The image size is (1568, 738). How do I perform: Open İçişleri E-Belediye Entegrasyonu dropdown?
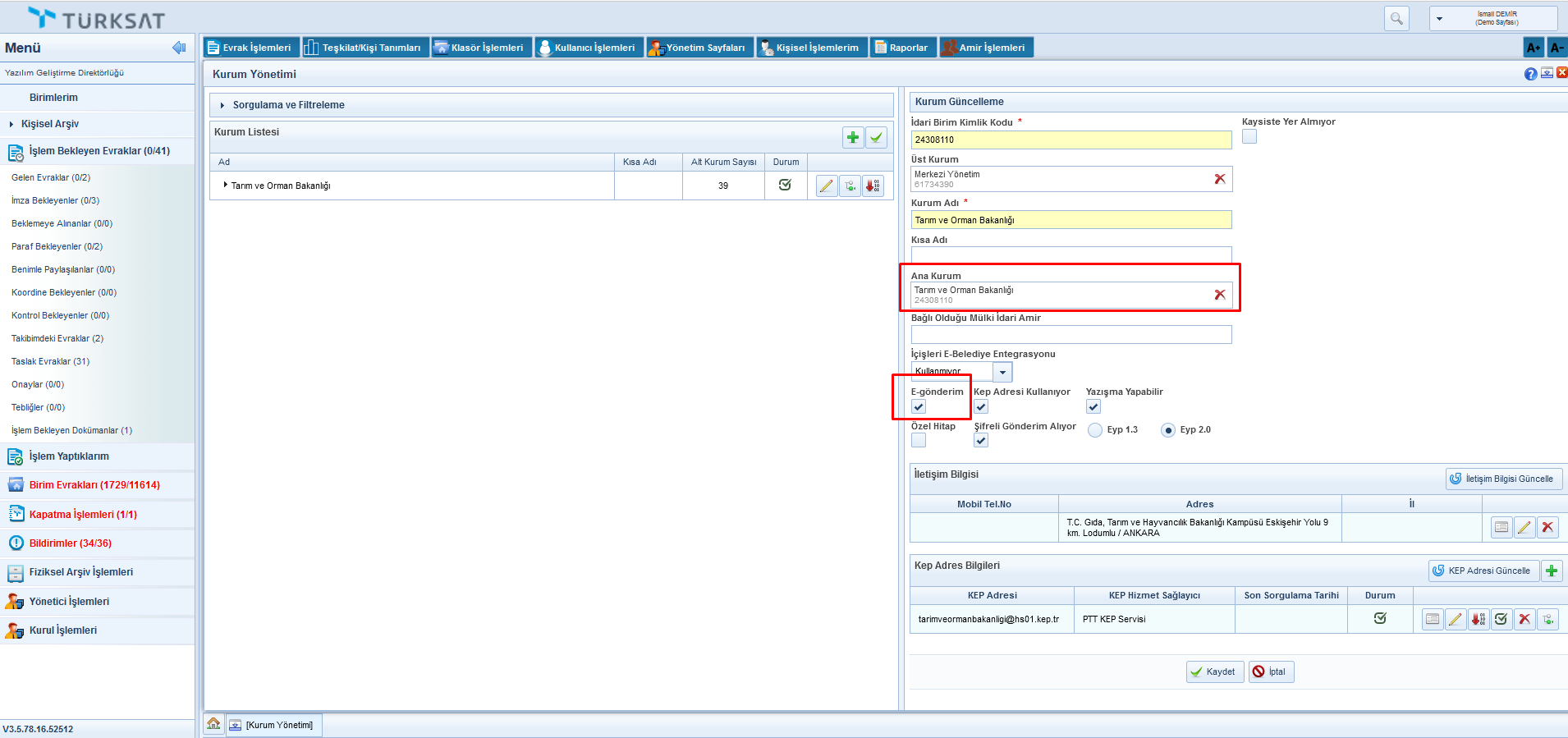1002,372
